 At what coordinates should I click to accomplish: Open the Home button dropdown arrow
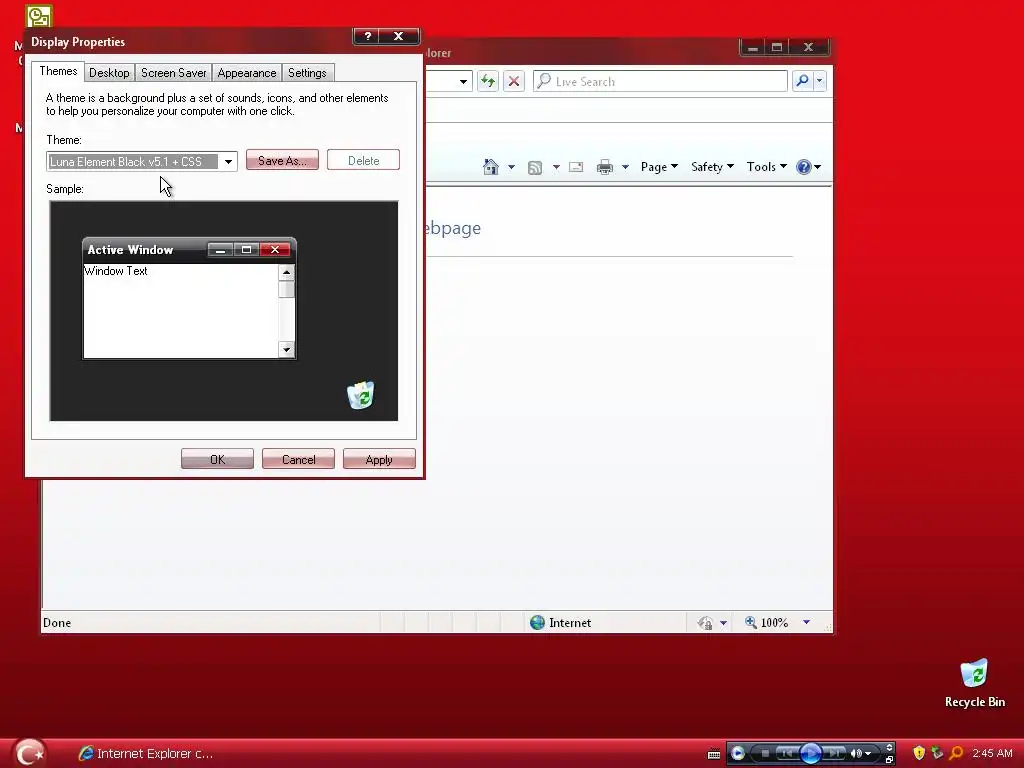(x=511, y=167)
